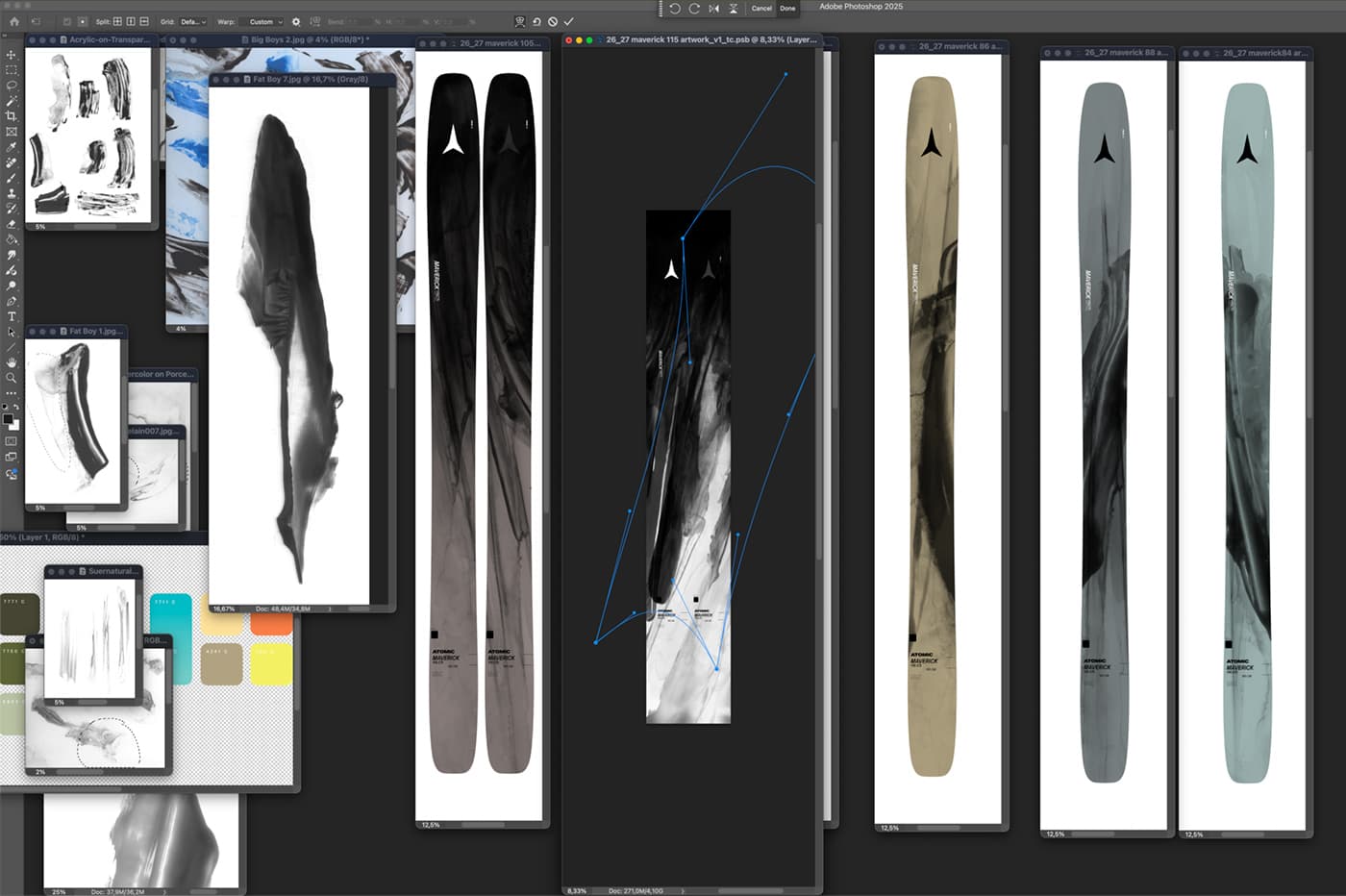
Task: Choose split warp crosswise option
Action: [117, 21]
